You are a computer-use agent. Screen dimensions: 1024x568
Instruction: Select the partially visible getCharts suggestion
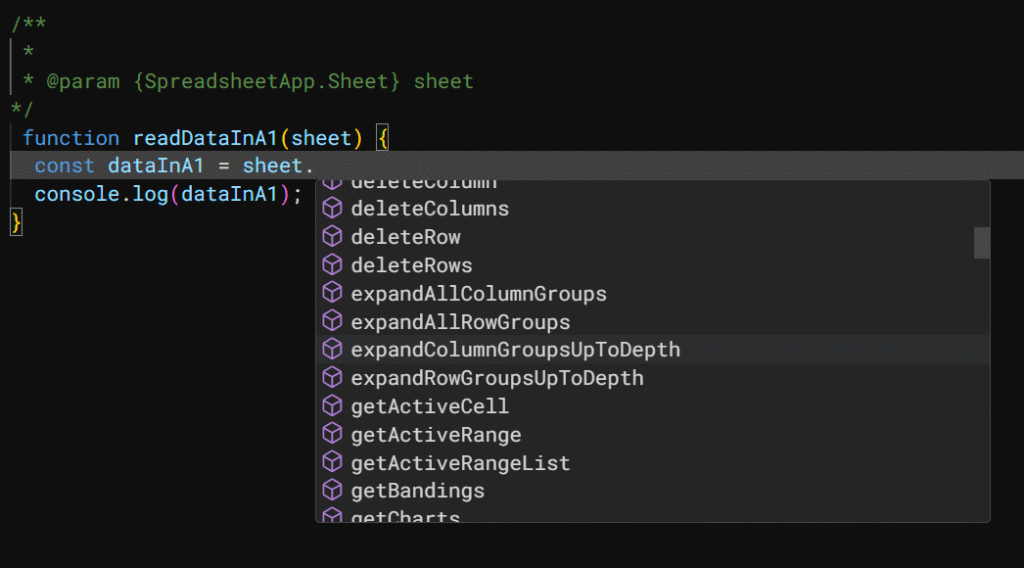point(405,516)
